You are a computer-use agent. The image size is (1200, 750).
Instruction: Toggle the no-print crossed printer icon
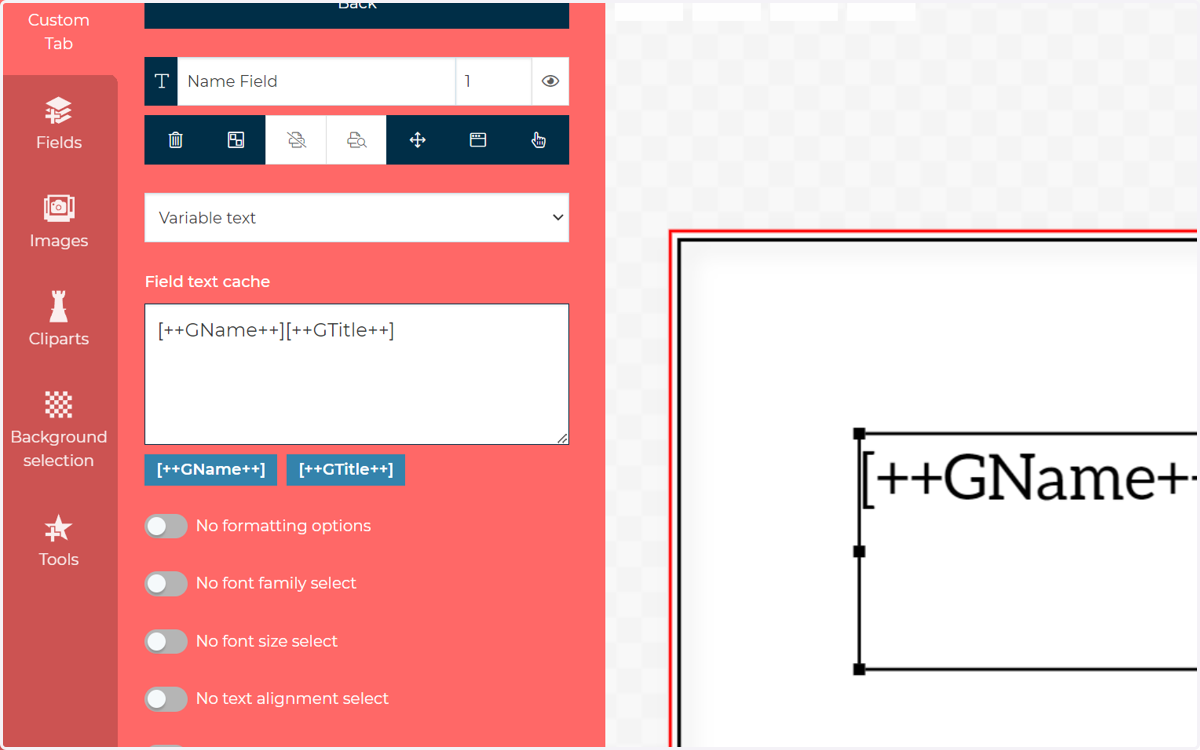(296, 140)
